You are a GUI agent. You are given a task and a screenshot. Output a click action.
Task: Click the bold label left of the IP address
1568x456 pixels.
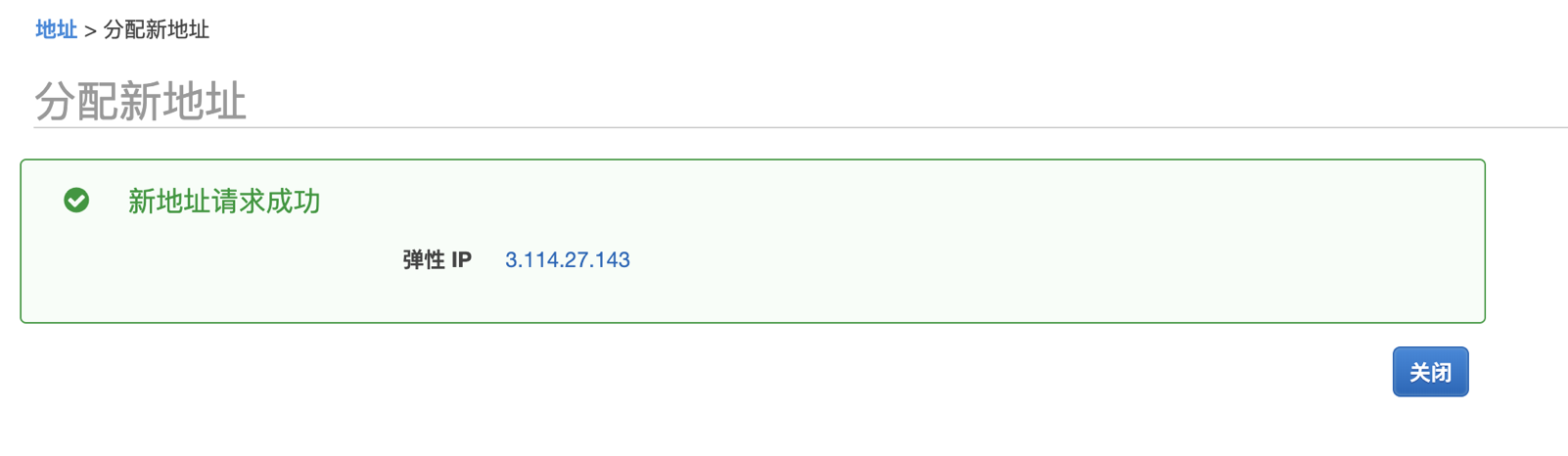437,259
